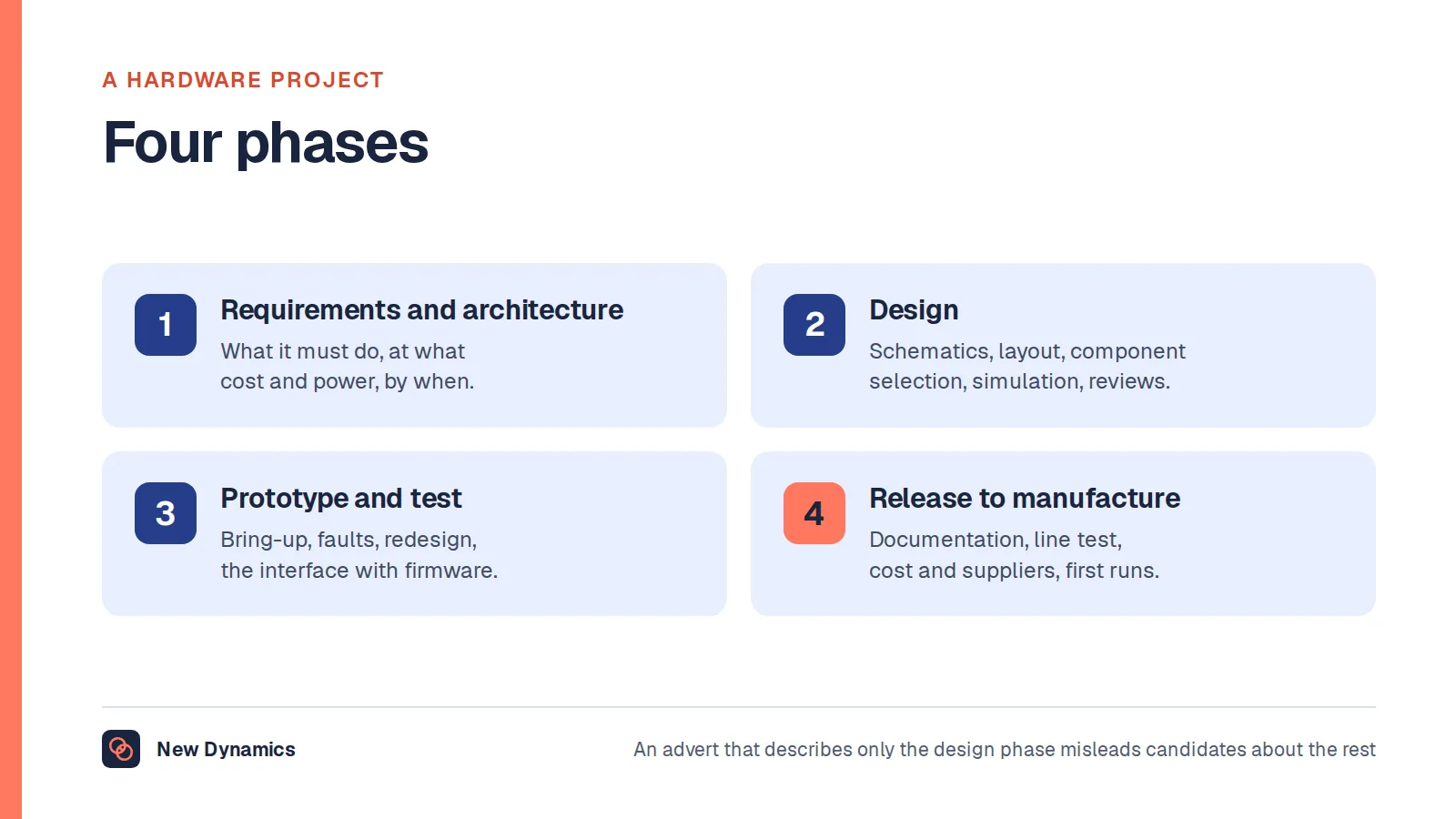This screenshot has width=1456, height=819.
Task: Click the text 'selection, simulation, reviews.'
Action: tap(1019, 381)
